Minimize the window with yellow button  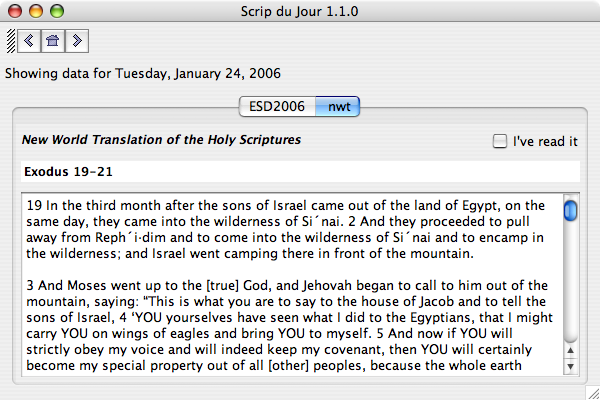(35, 11)
